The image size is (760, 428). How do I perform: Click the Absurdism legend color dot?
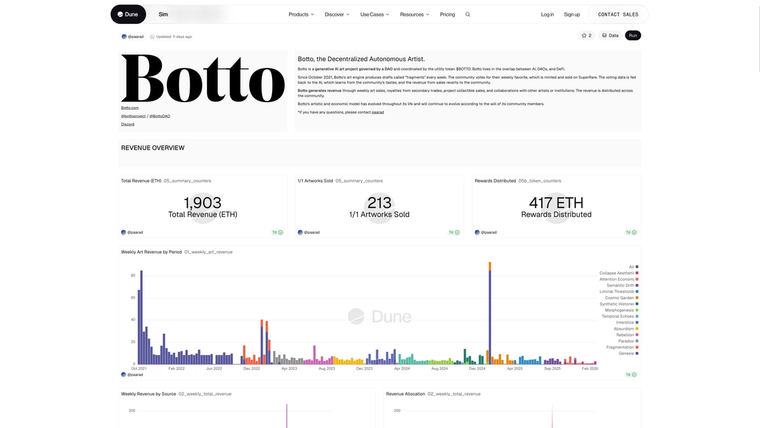[637, 329]
